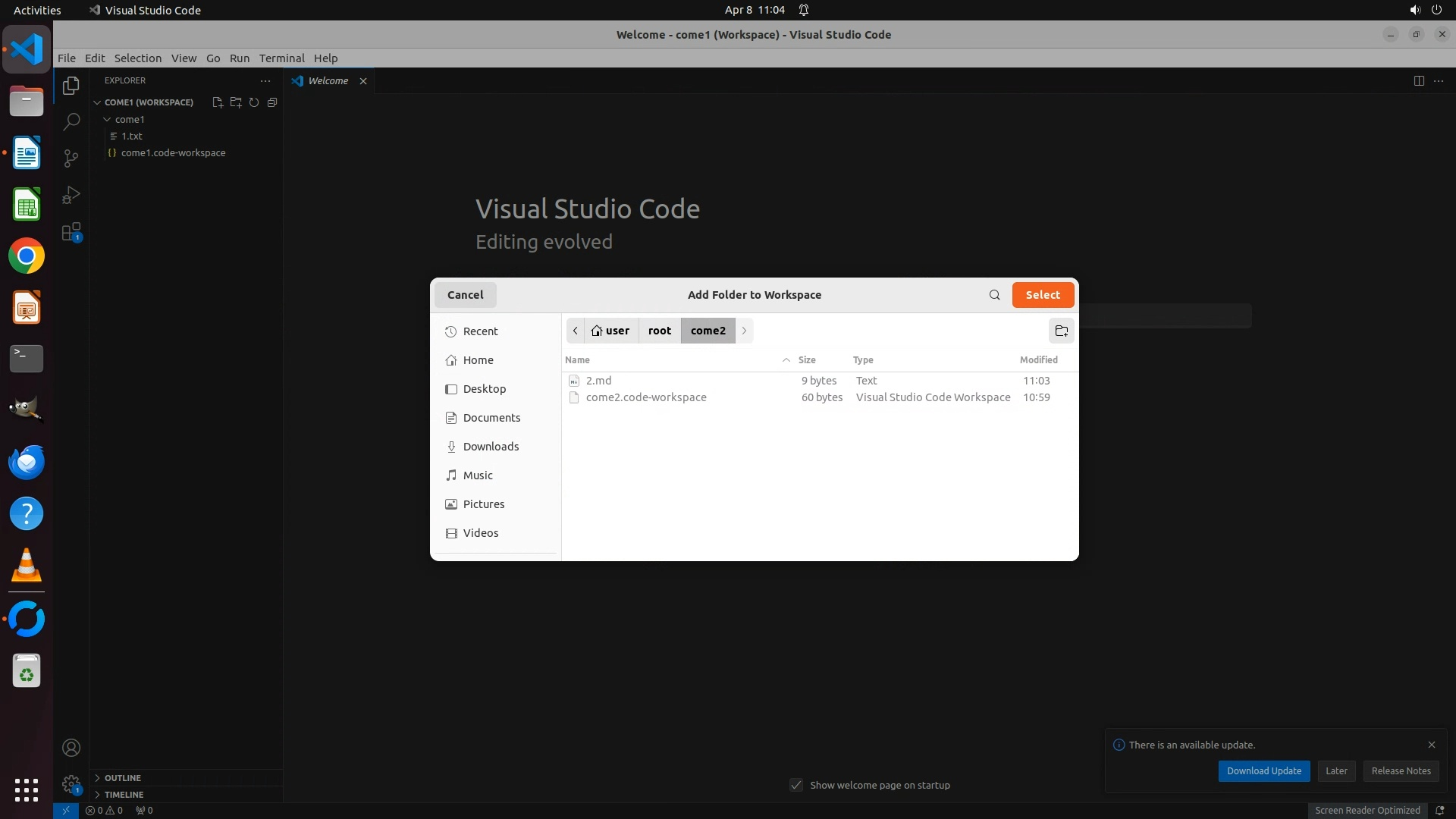This screenshot has height=819, width=1456.
Task: Click the New File icon in Explorer
Action: (218, 102)
